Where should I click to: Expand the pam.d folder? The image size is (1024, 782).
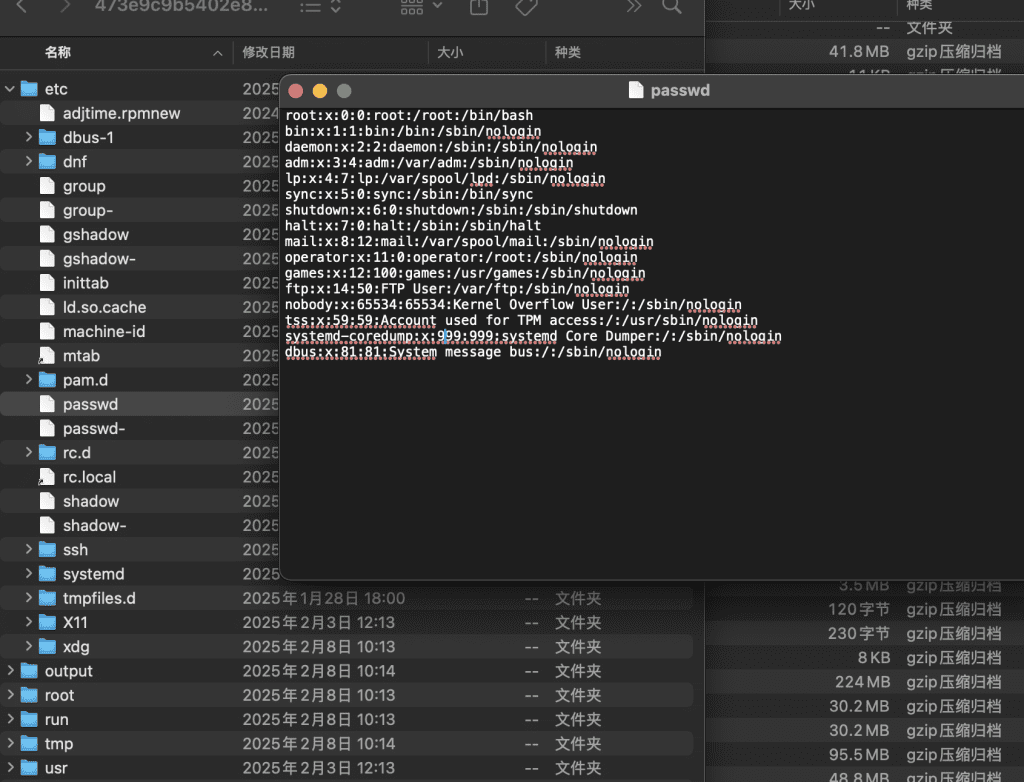[29, 380]
